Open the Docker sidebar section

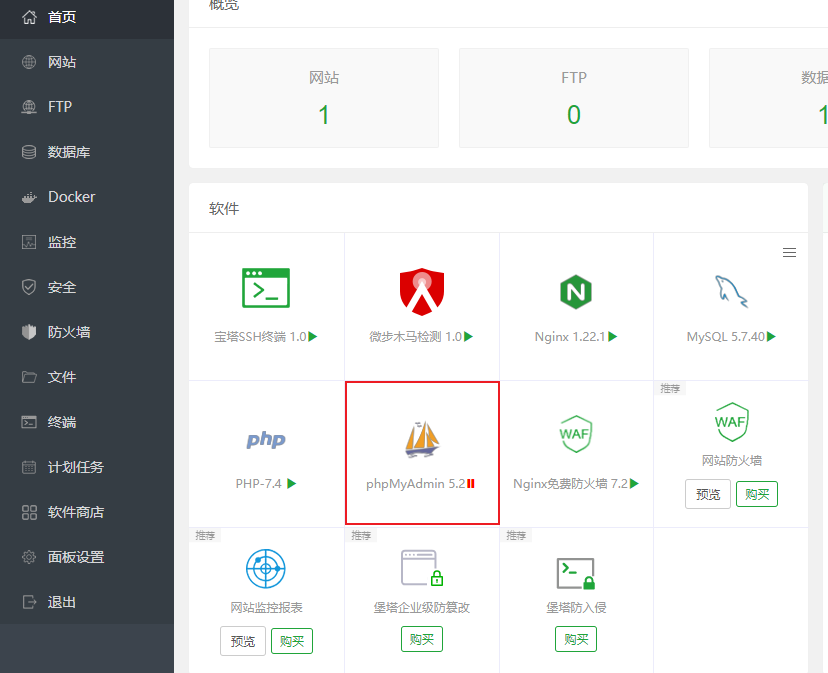(x=87, y=197)
